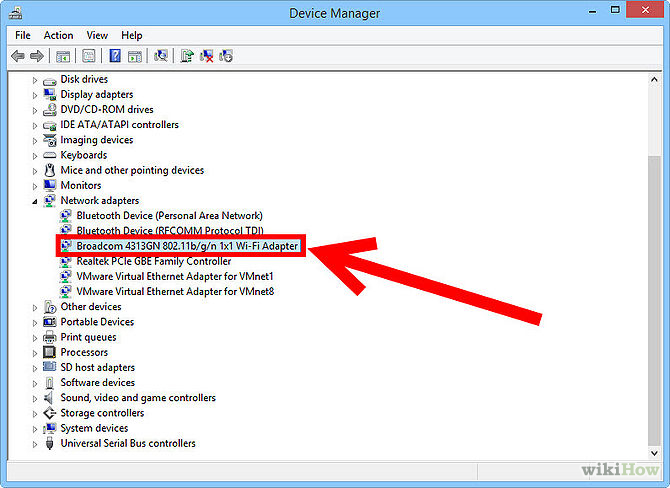670x488 pixels.
Task: Open the Action menu
Action: coord(59,35)
